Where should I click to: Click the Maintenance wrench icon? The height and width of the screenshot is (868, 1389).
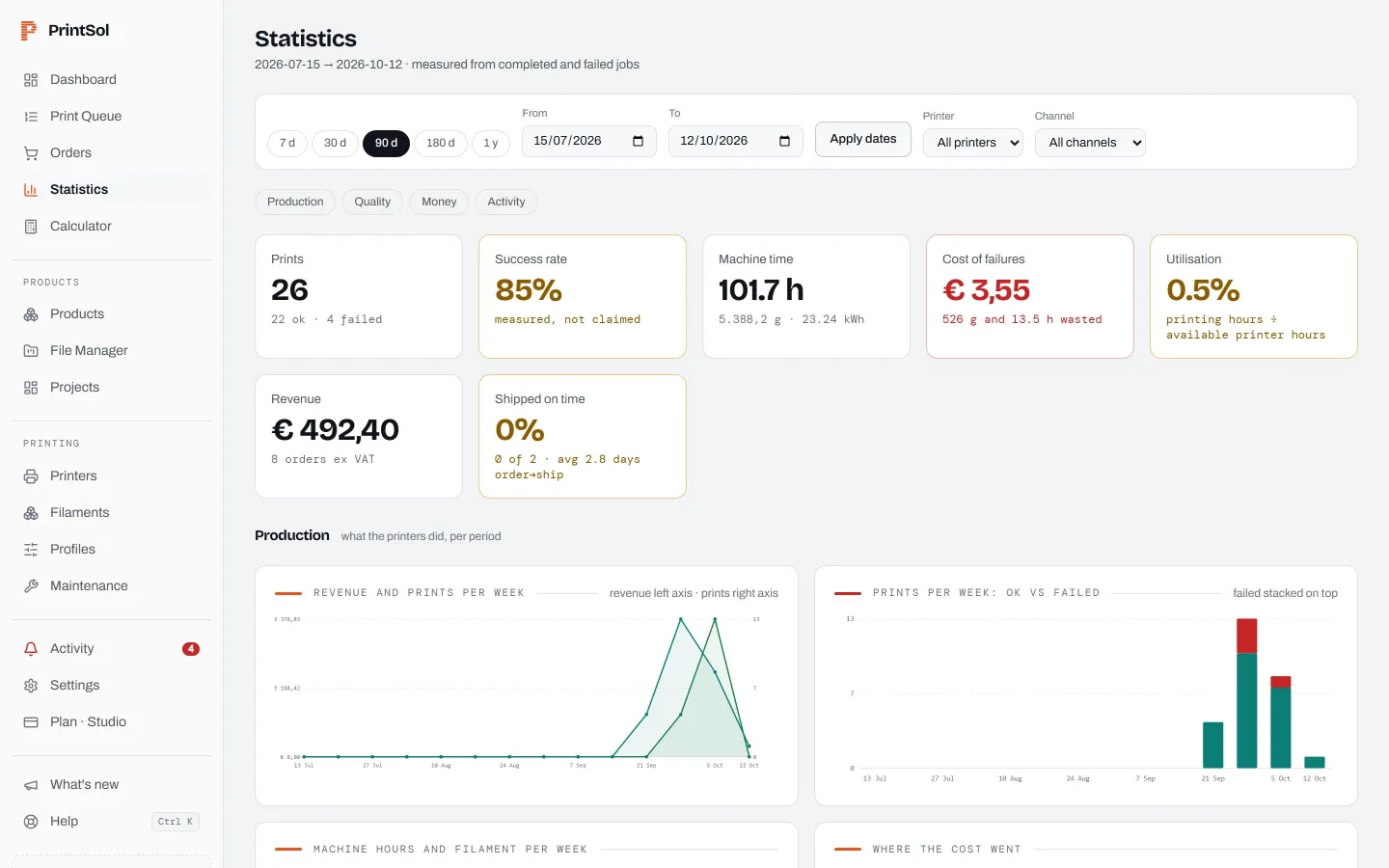(x=31, y=586)
